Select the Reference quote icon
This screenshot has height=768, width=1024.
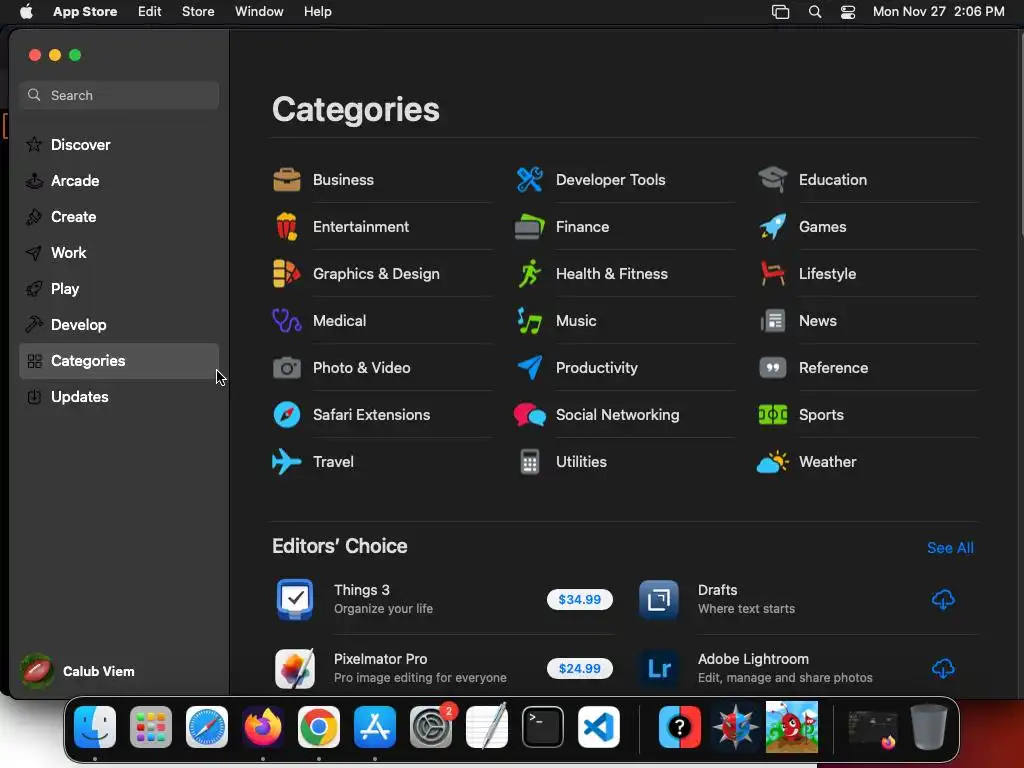click(x=773, y=368)
